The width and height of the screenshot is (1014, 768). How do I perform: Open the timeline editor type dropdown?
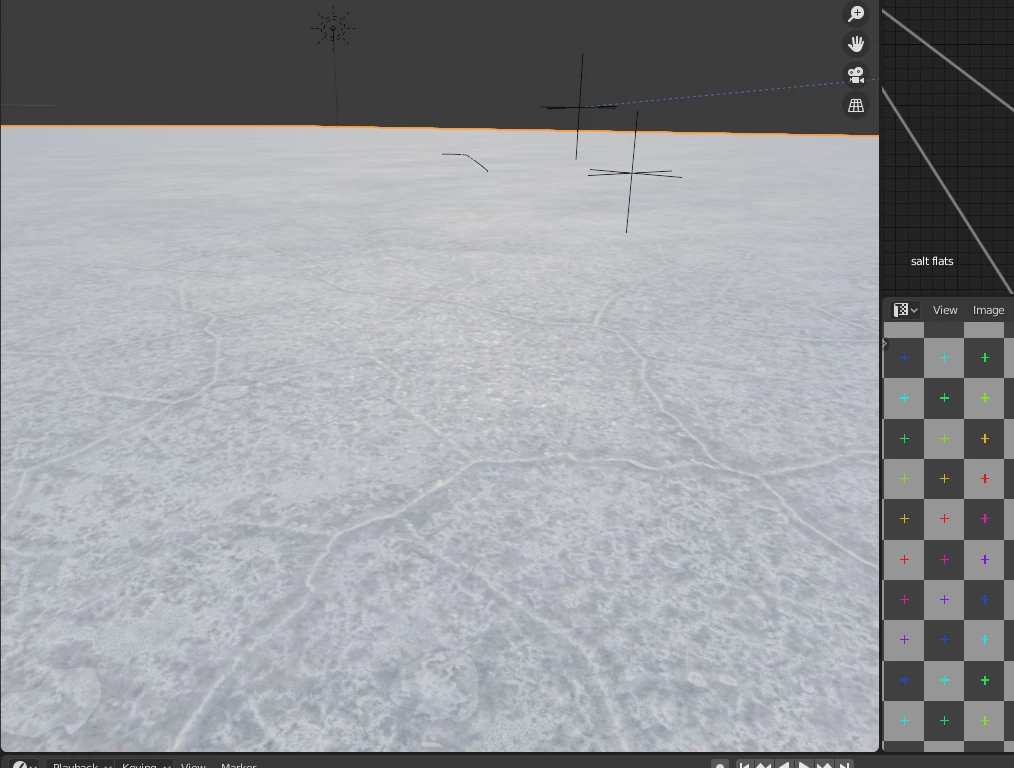coord(25,765)
